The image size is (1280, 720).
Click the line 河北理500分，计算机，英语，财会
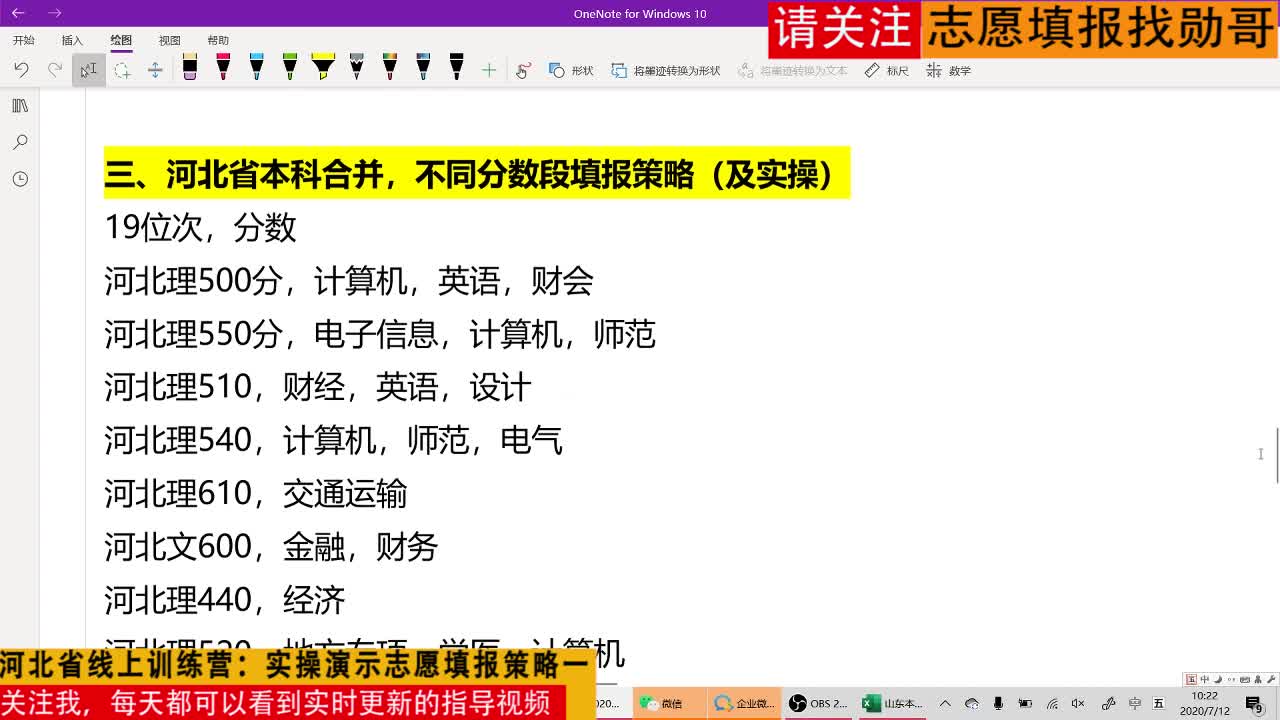click(x=349, y=281)
